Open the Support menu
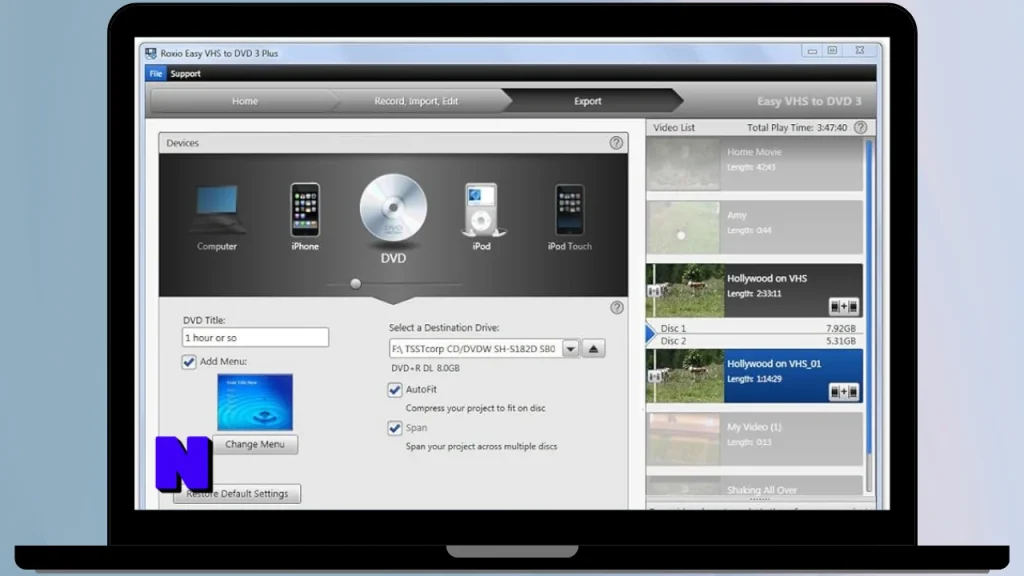Viewport: 1024px width, 576px height. click(x=185, y=74)
